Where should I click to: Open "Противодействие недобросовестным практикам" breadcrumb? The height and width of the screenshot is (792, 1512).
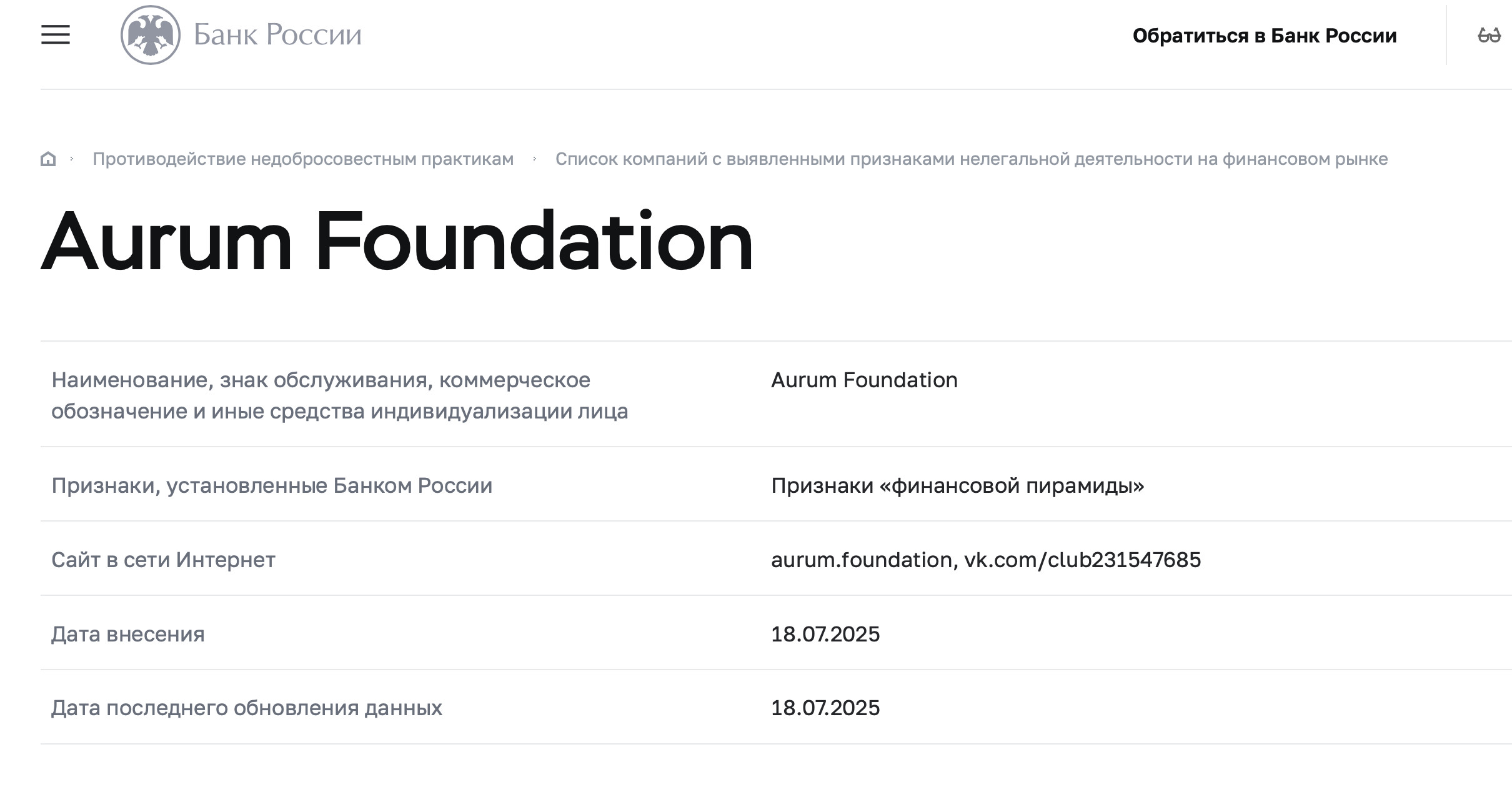(303, 159)
